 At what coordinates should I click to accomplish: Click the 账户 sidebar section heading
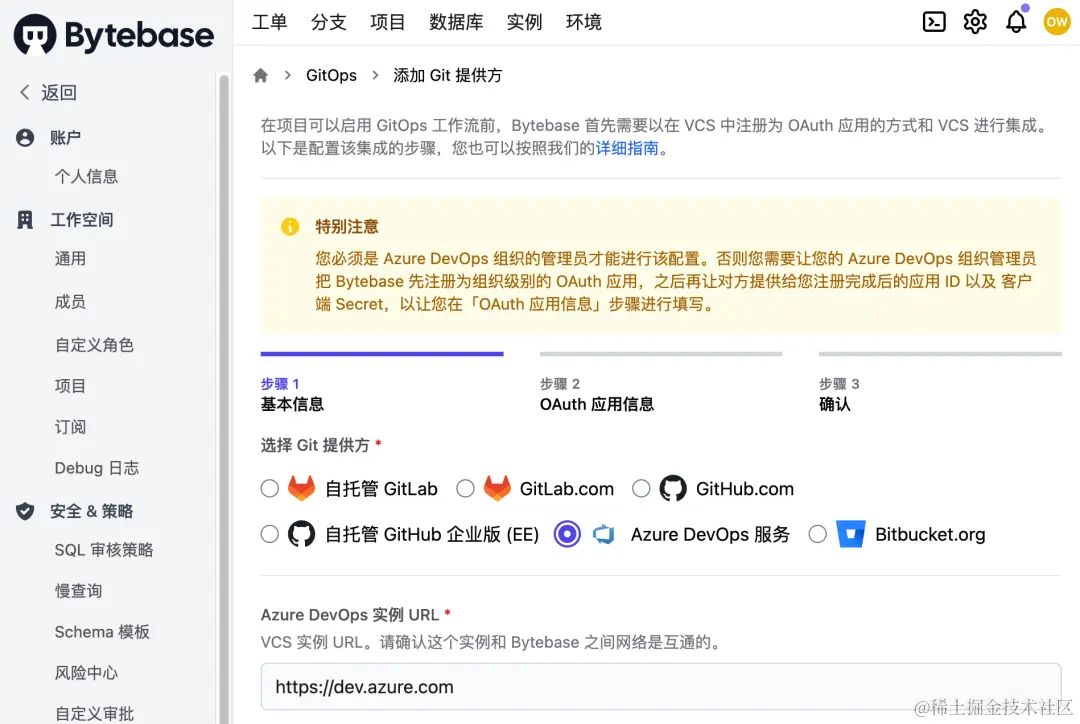pyautogui.click(x=65, y=138)
